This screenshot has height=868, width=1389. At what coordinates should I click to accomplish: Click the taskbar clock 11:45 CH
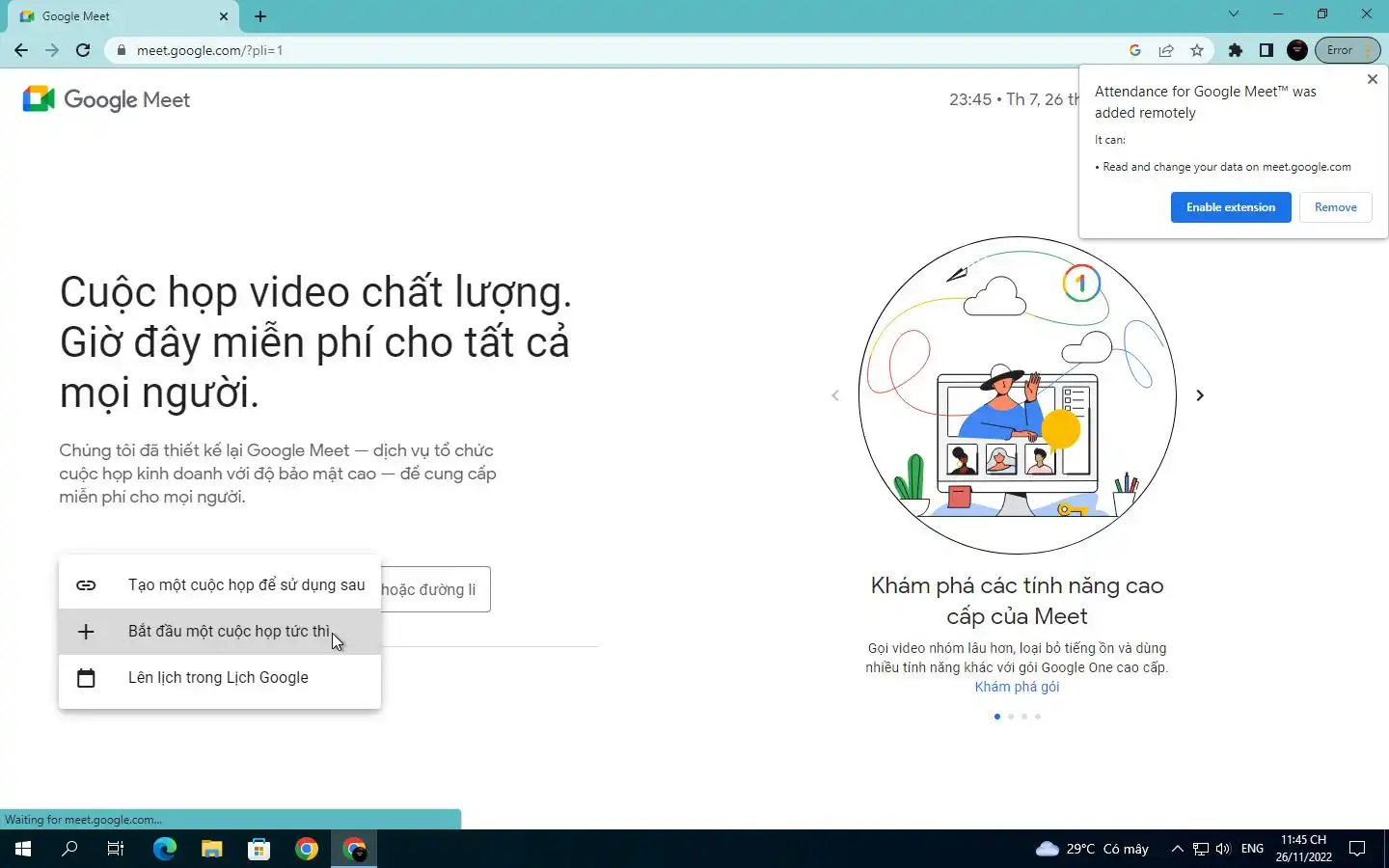1303,849
